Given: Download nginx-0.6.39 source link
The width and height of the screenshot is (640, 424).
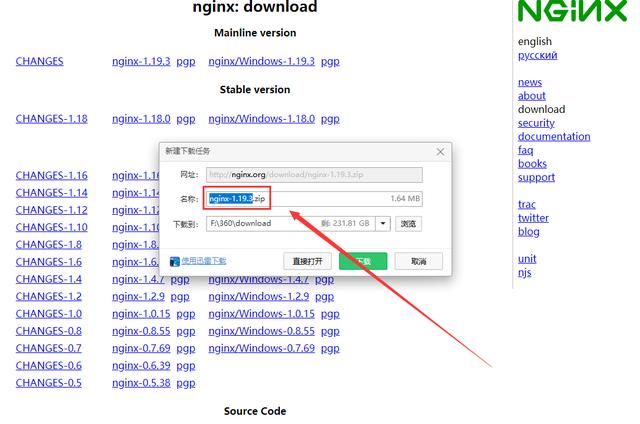Looking at the screenshot, I should point(141,366).
